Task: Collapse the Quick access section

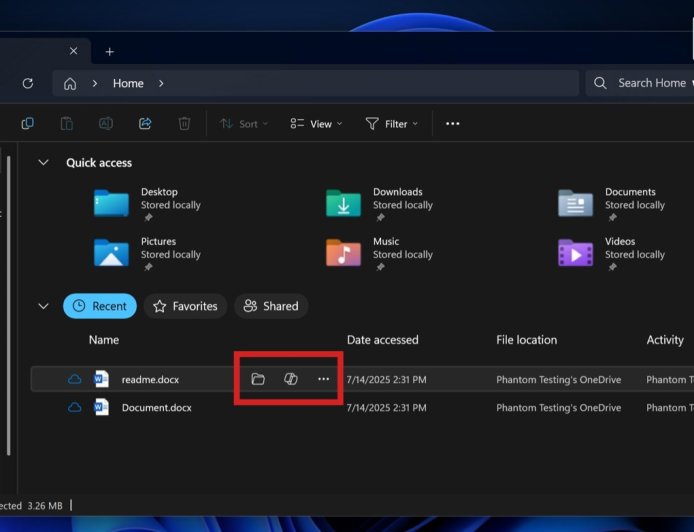Action: point(43,162)
